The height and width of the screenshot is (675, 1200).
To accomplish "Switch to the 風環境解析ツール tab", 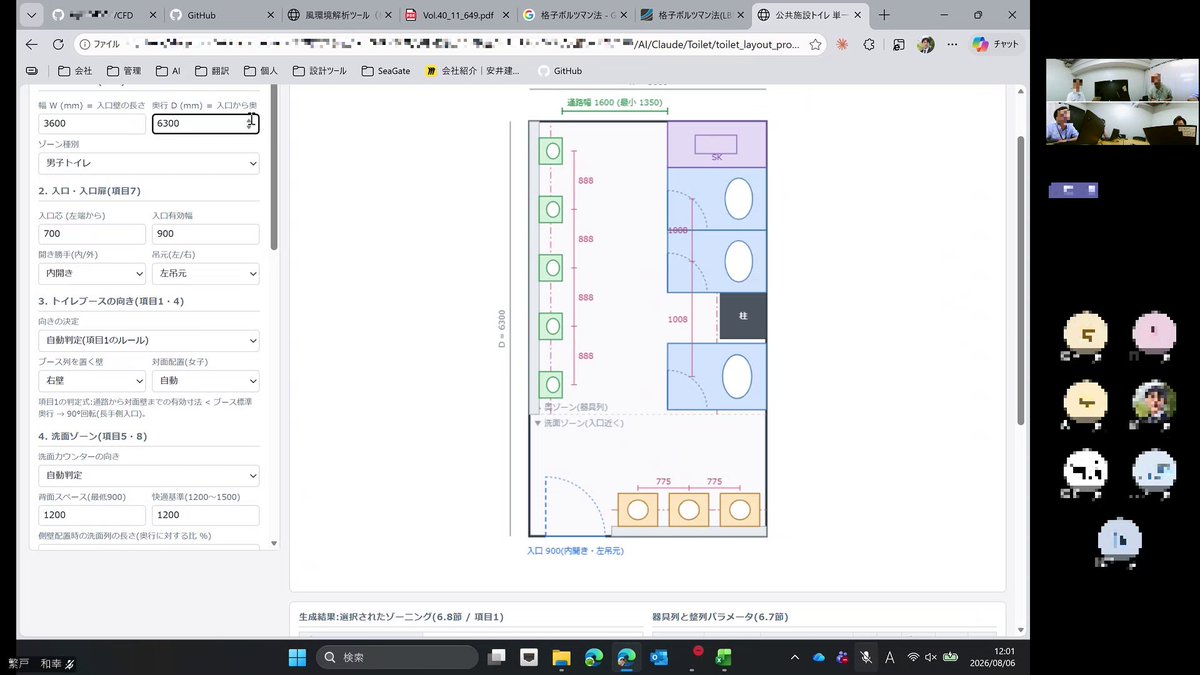I will (x=339, y=15).
